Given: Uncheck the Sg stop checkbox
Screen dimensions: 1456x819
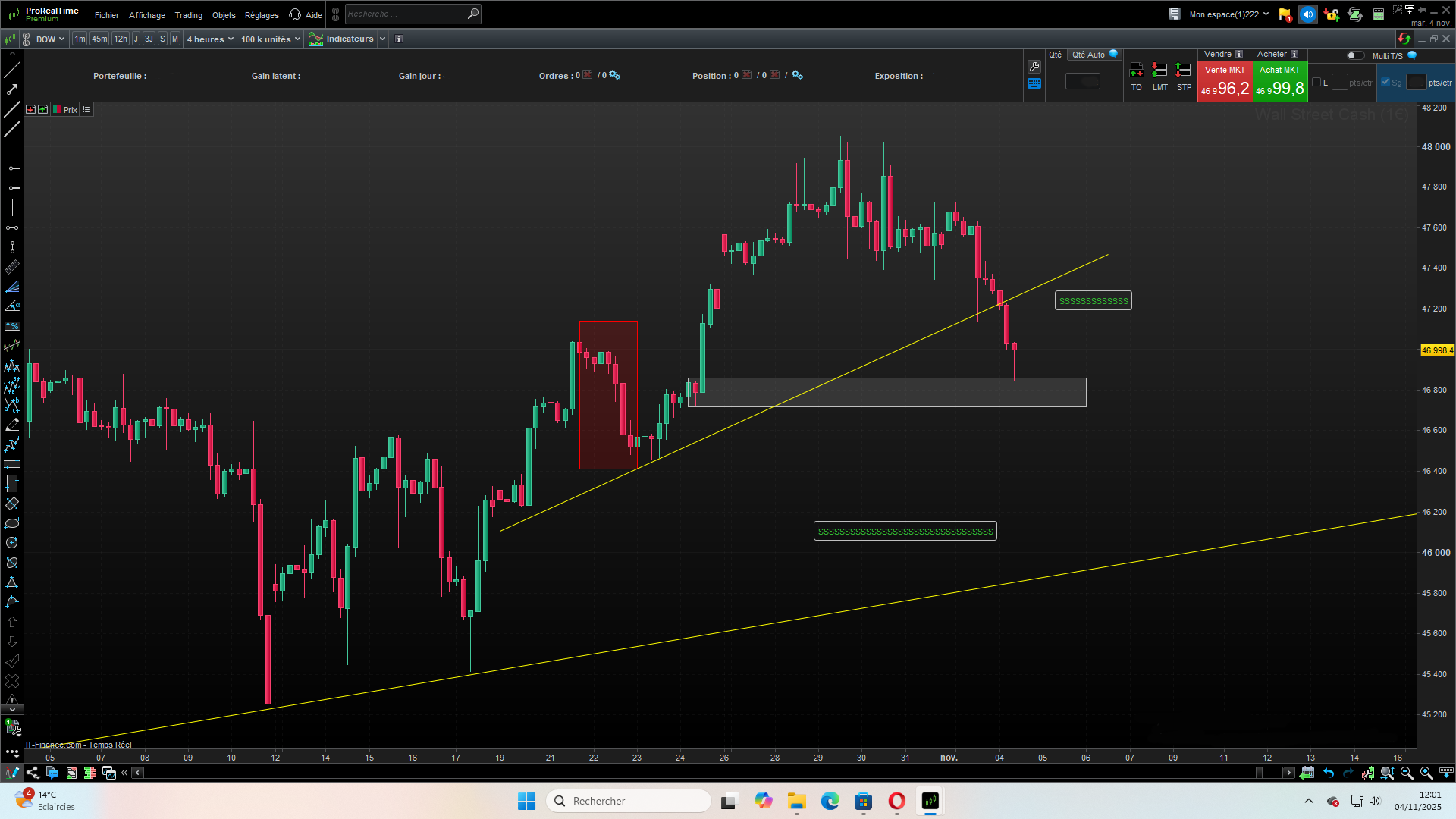Looking at the screenshot, I should [x=1385, y=83].
